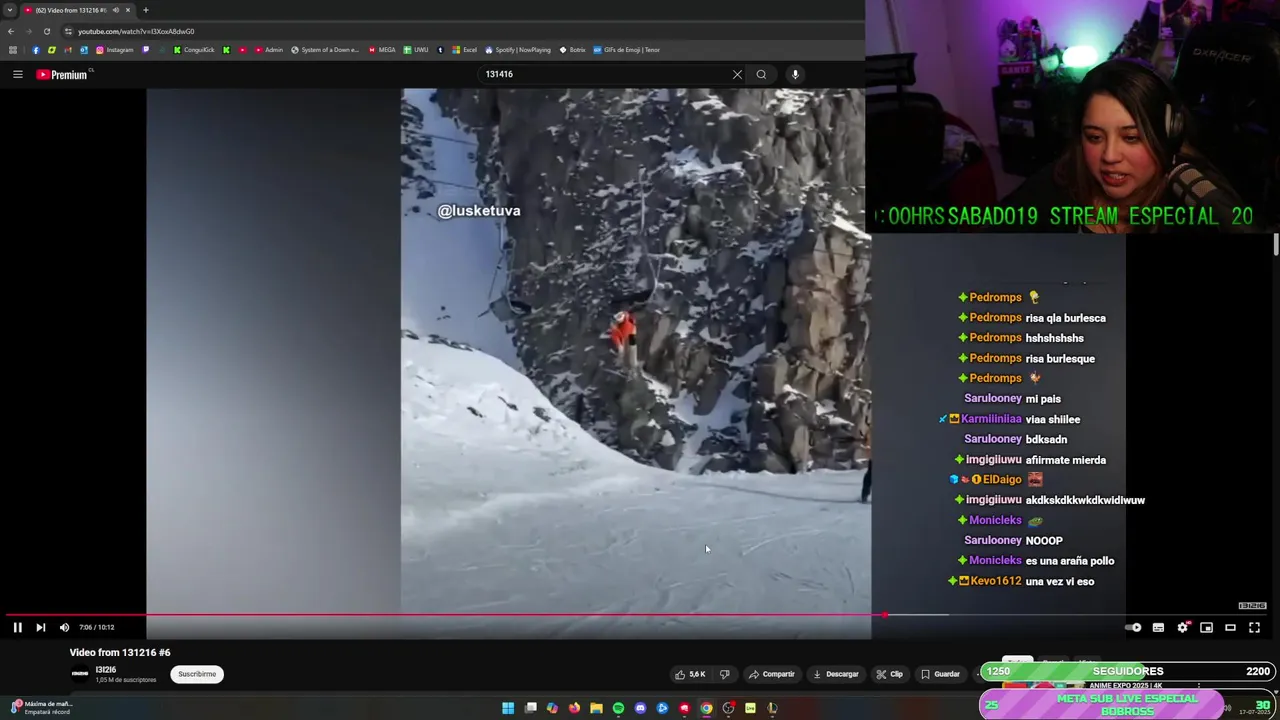This screenshot has width=1280, height=720.
Task: Click the browser address bar URL
Action: click(136, 31)
